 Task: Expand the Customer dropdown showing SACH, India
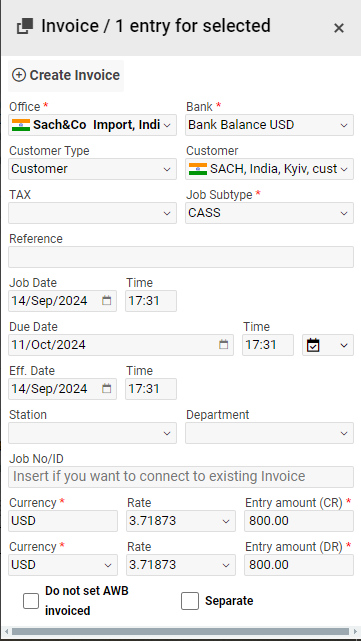(x=269, y=169)
